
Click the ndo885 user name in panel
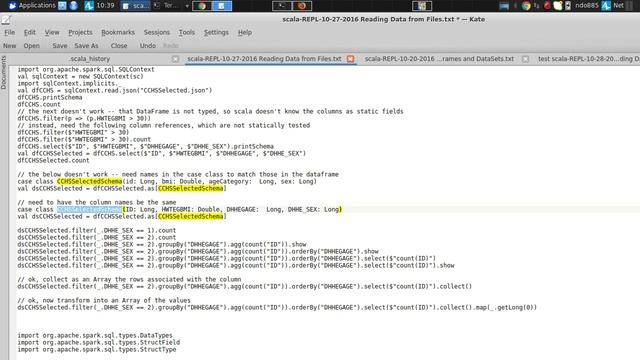click(x=587, y=6)
